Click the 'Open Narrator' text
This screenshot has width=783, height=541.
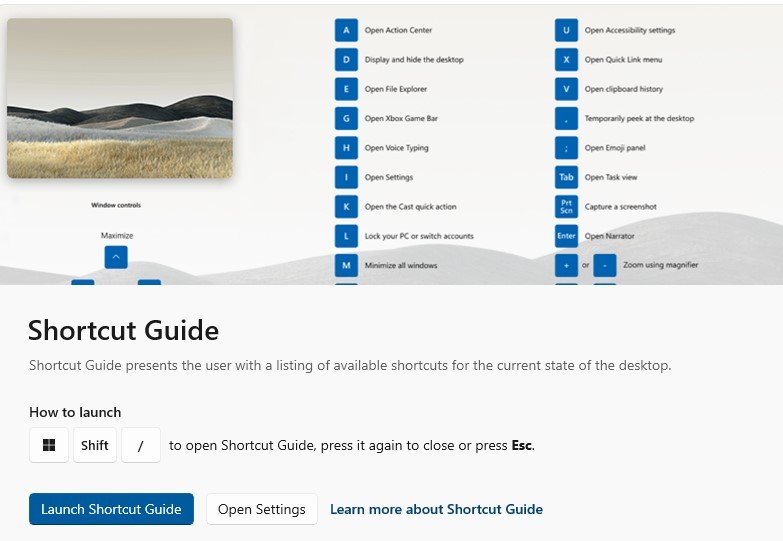609,236
